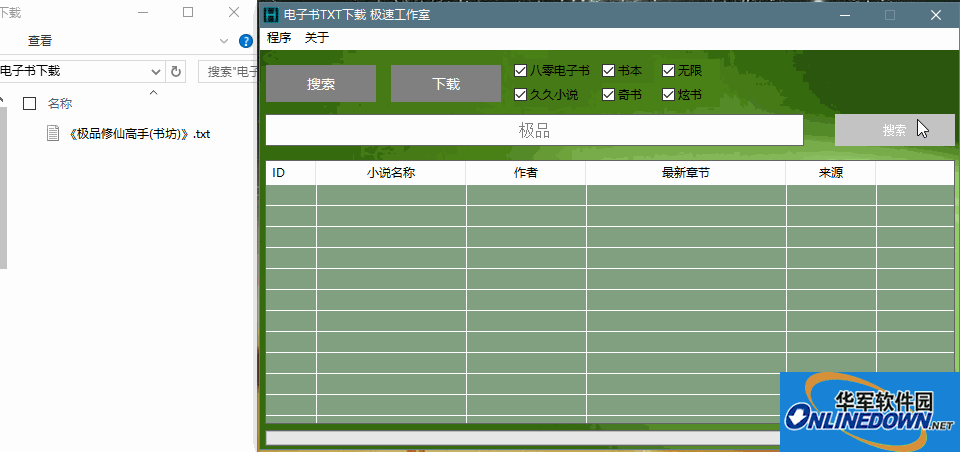Click the 最新章节 column header
Screen dimensions: 960x452
point(686,173)
